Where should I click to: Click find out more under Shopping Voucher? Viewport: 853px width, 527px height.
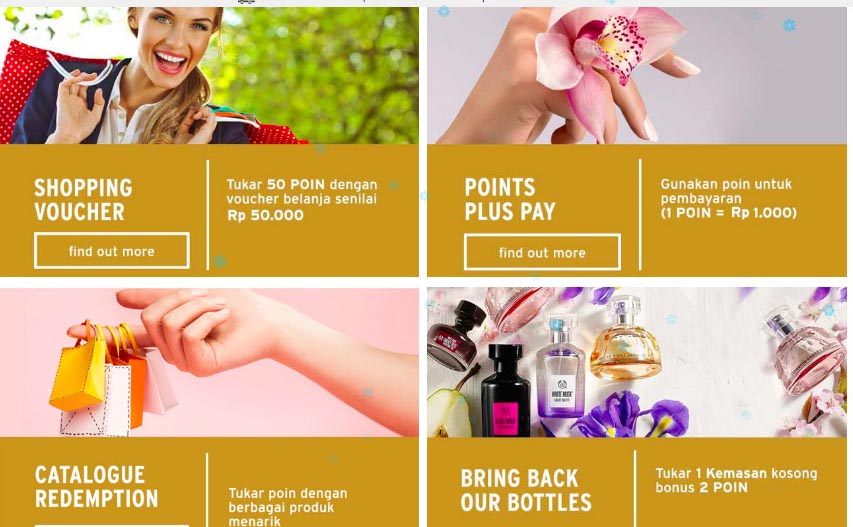[x=112, y=251]
